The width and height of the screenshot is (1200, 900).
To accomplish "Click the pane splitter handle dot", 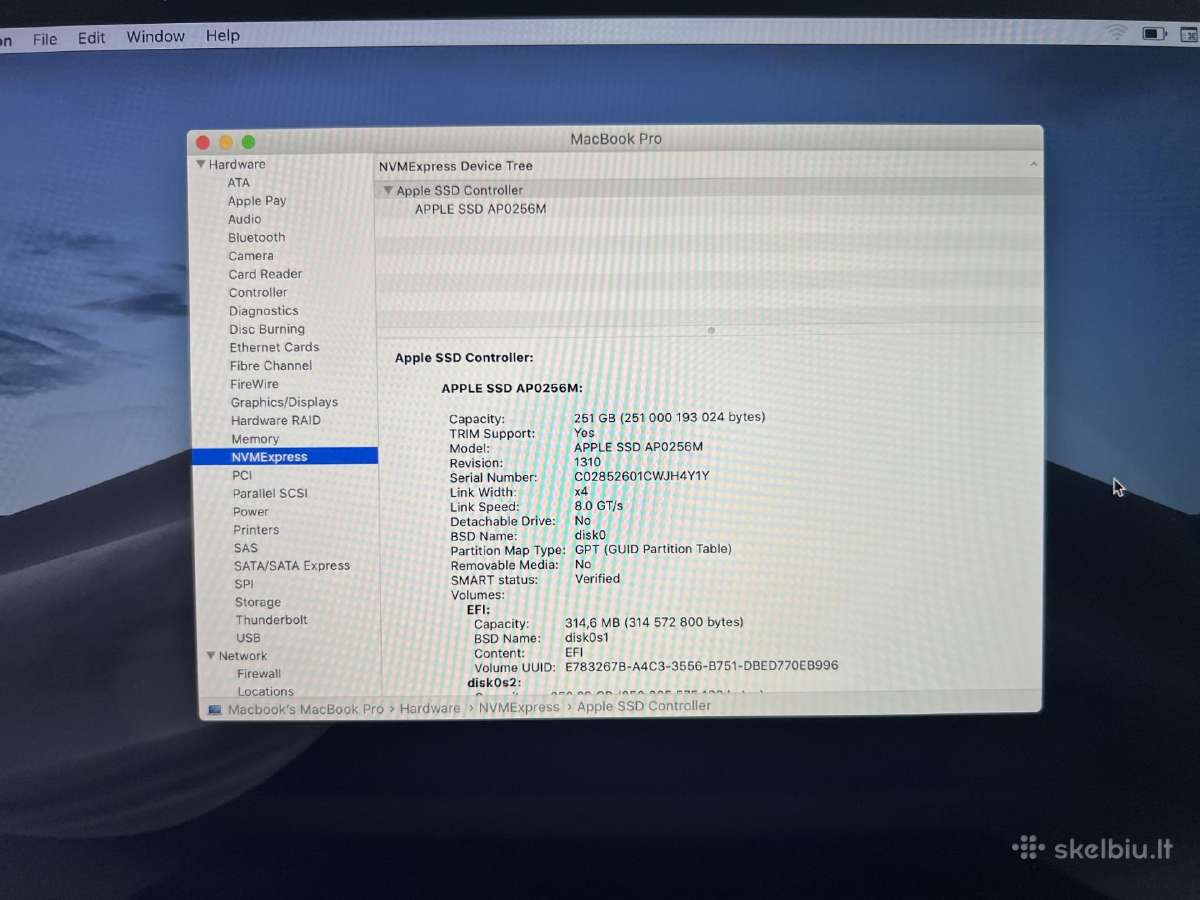I will [711, 330].
